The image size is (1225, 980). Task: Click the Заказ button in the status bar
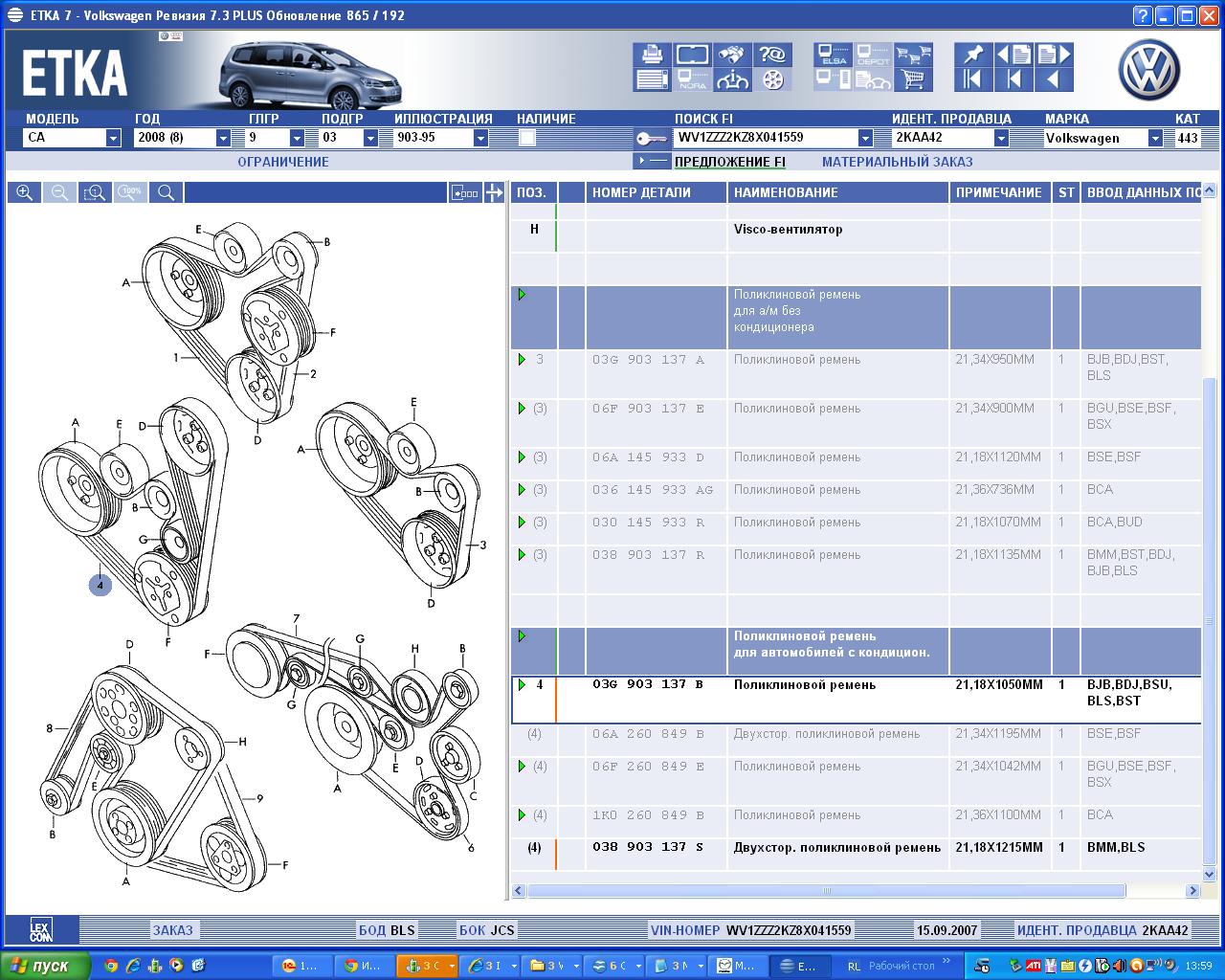[173, 930]
